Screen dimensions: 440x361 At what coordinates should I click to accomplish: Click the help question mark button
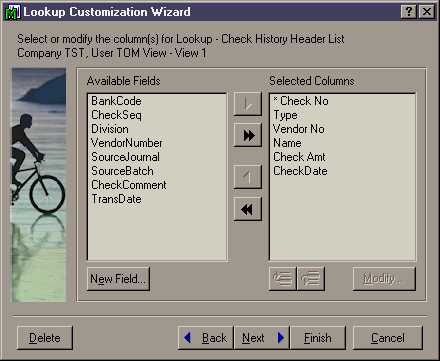pyautogui.click(x=408, y=12)
